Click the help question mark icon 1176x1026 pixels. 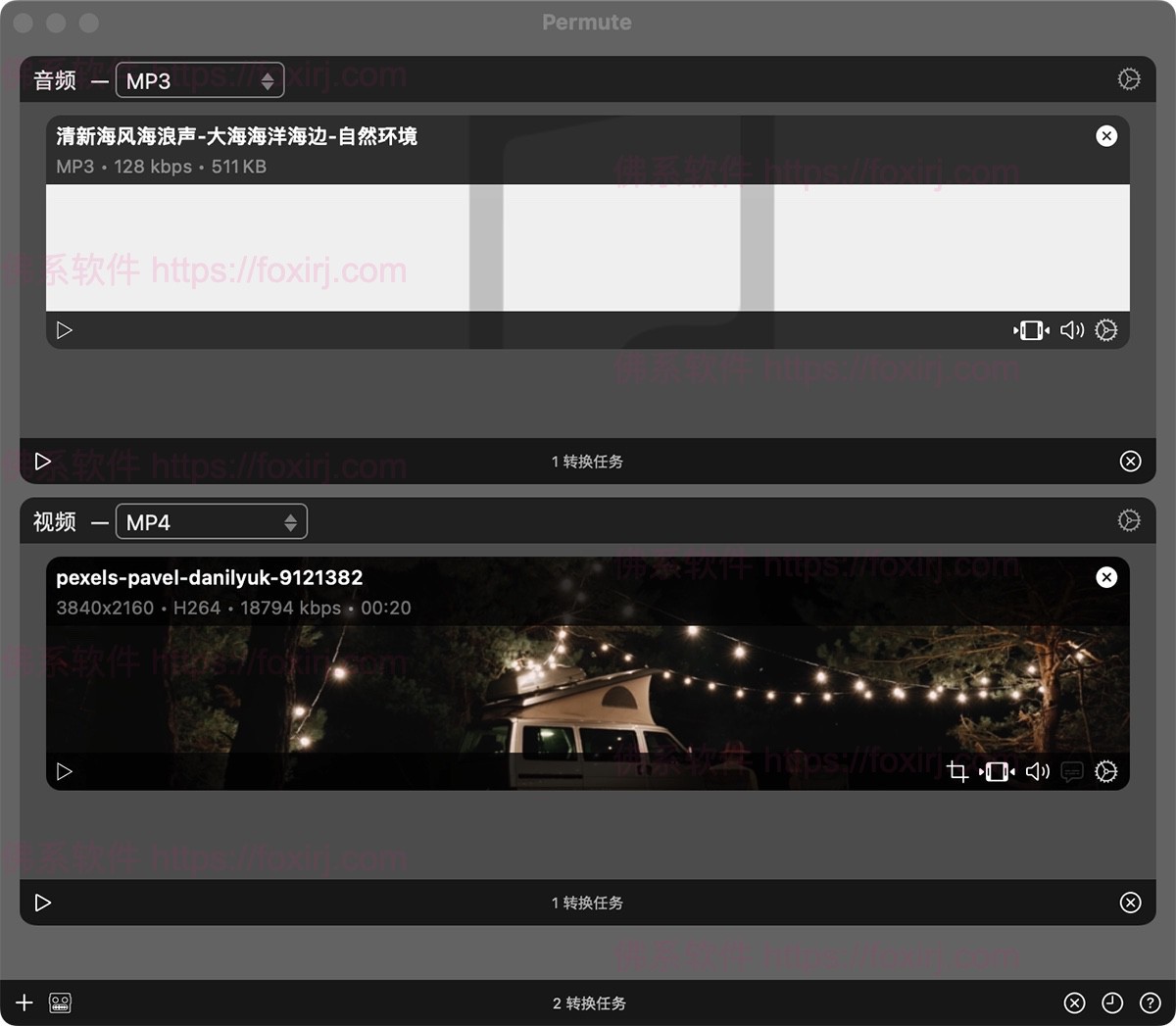(1151, 1002)
